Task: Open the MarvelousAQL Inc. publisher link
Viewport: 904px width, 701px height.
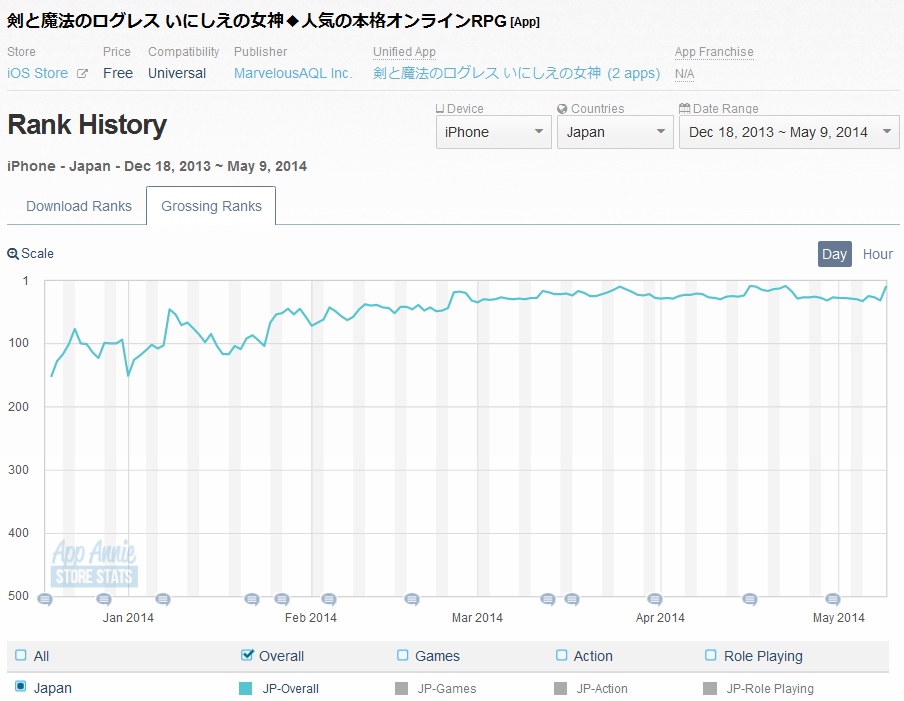Action: tap(293, 74)
